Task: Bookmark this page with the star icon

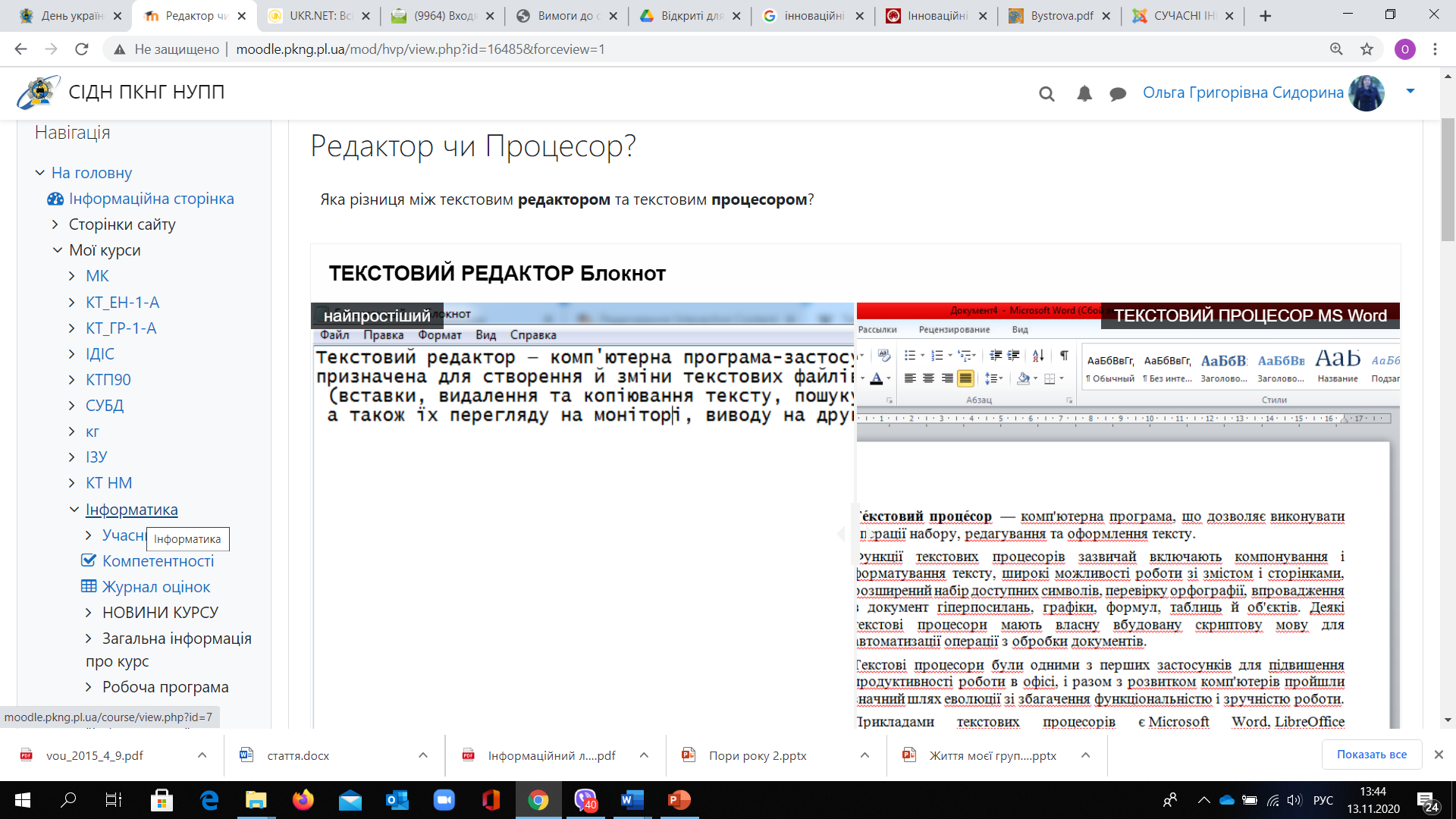Action: 1367,49
